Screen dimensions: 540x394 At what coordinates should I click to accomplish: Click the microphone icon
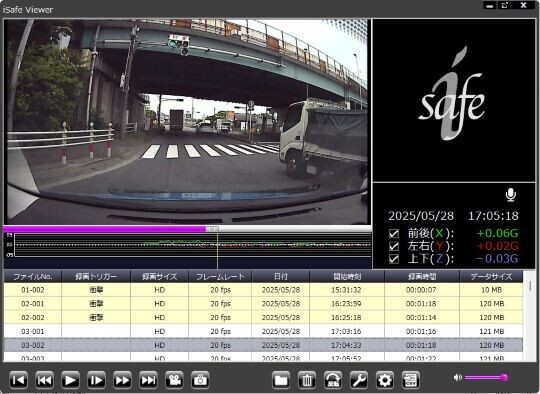click(x=511, y=195)
